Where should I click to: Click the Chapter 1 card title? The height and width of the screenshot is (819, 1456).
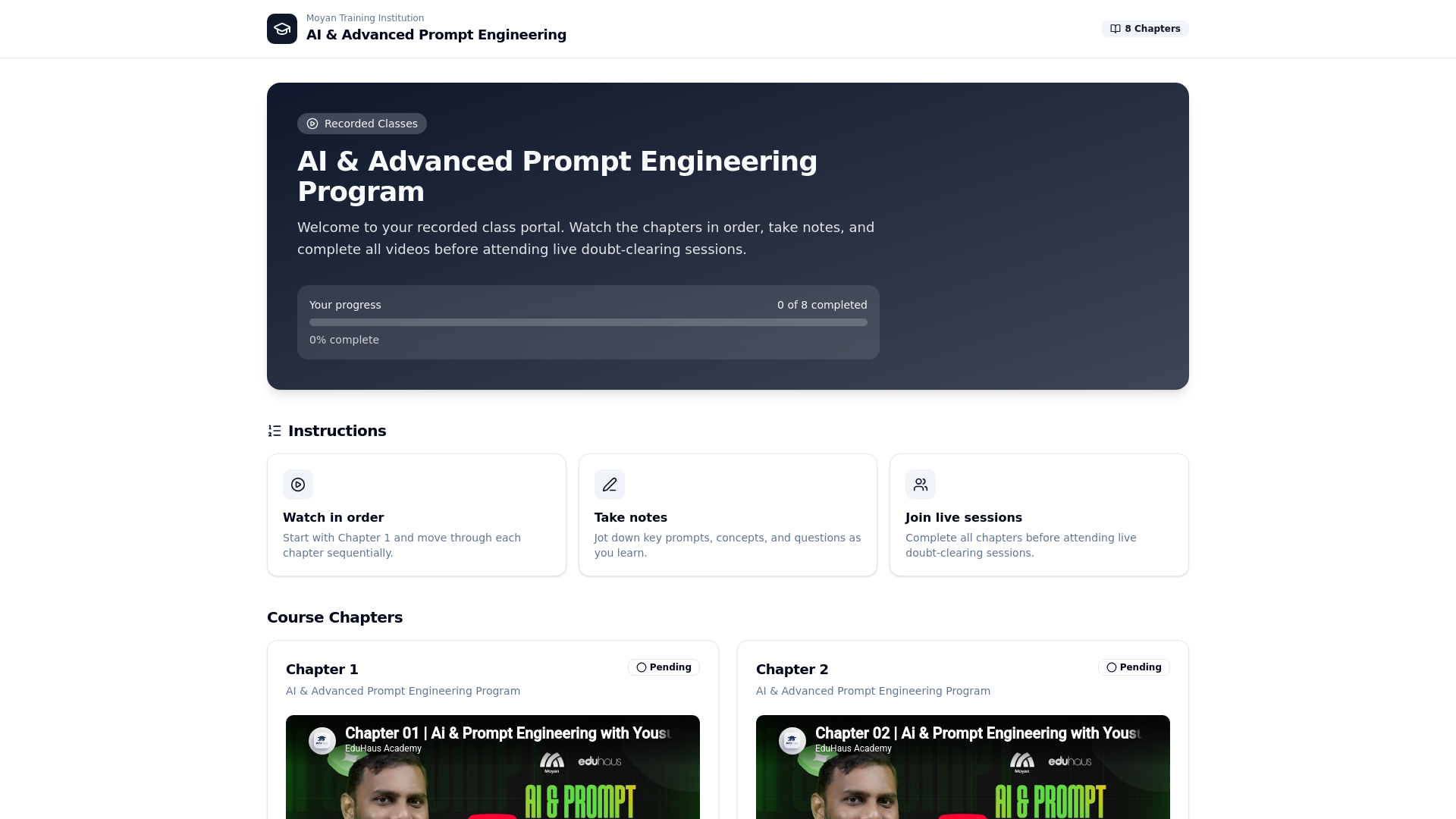pyautogui.click(x=322, y=670)
